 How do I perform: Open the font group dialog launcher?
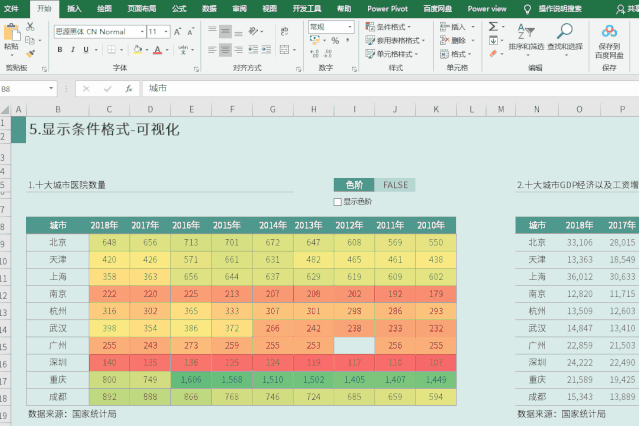tap(196, 69)
